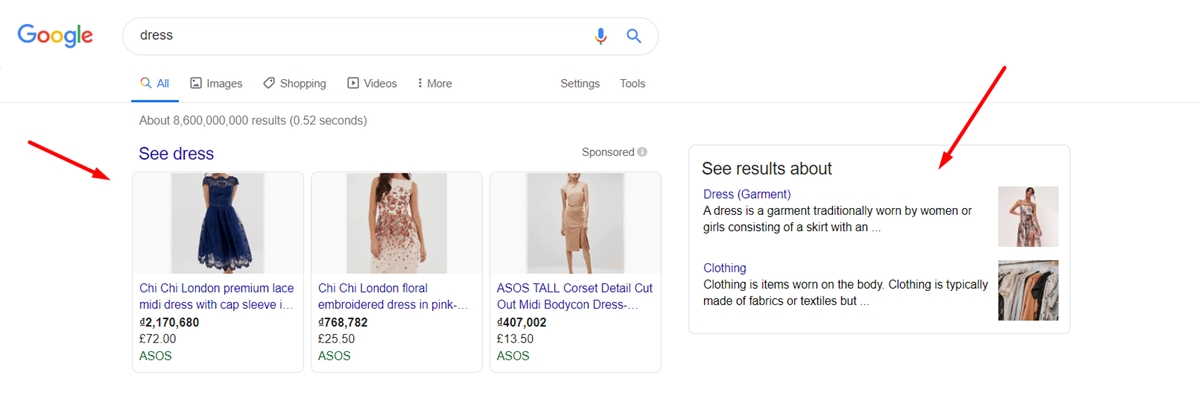Switch to the Images tab
Screen dimensions: 1200x401
pyautogui.click(x=216, y=84)
